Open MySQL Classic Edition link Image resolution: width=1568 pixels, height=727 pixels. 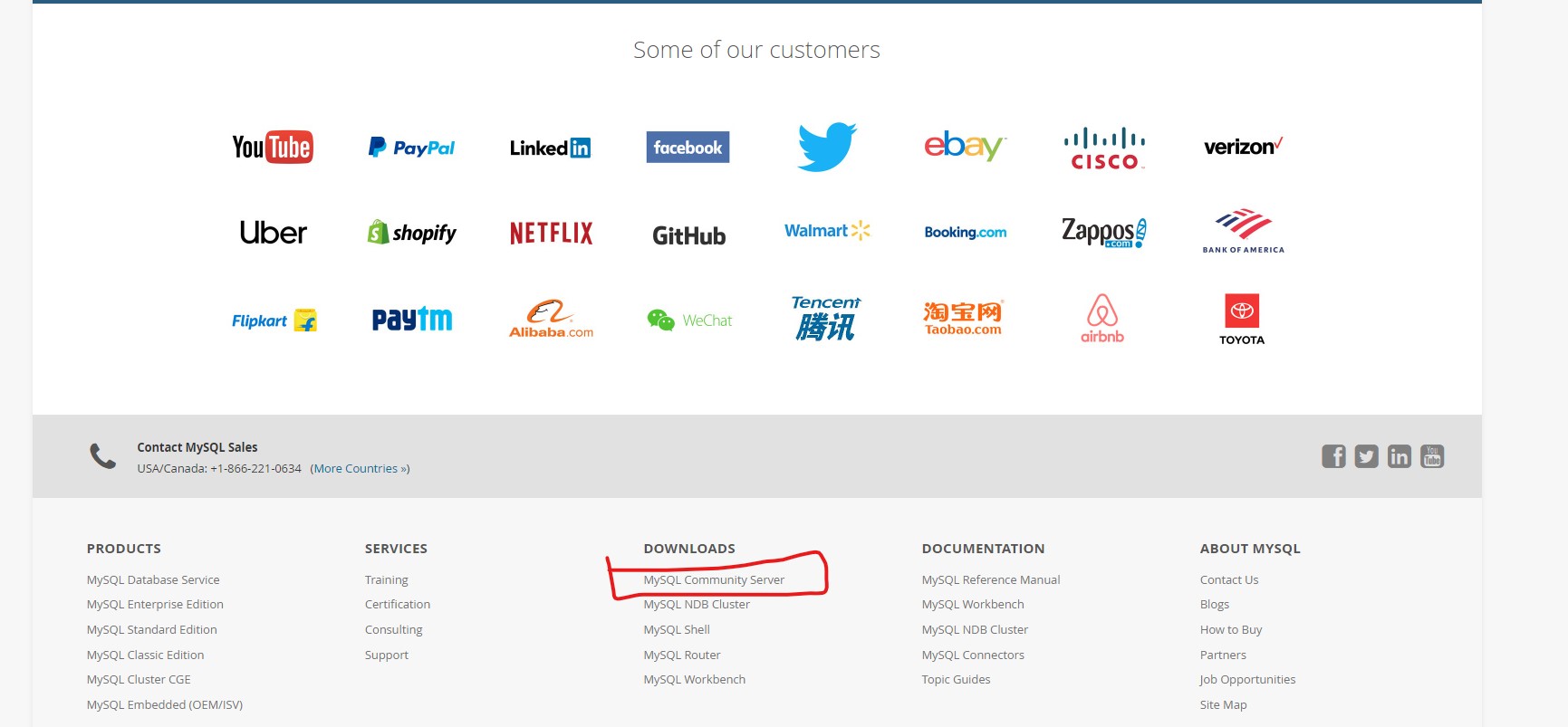coord(146,655)
